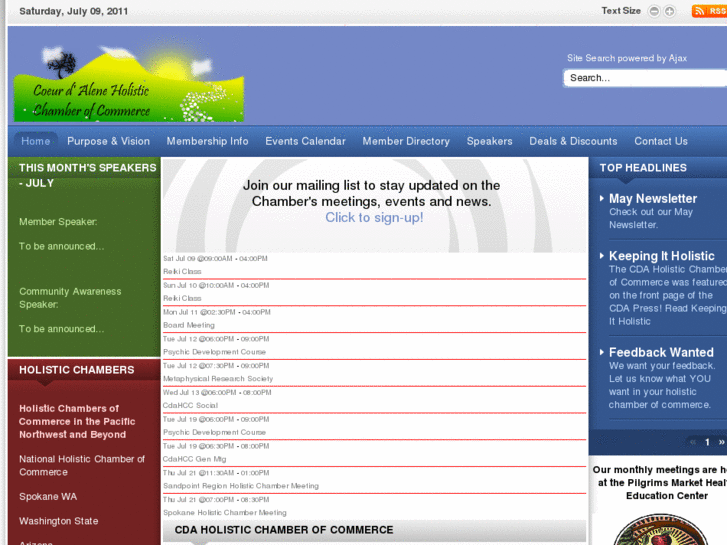This screenshot has width=727, height=545.
Task: Open Sandpoint Region Holistic Chamber Meeting
Action: pos(241,486)
